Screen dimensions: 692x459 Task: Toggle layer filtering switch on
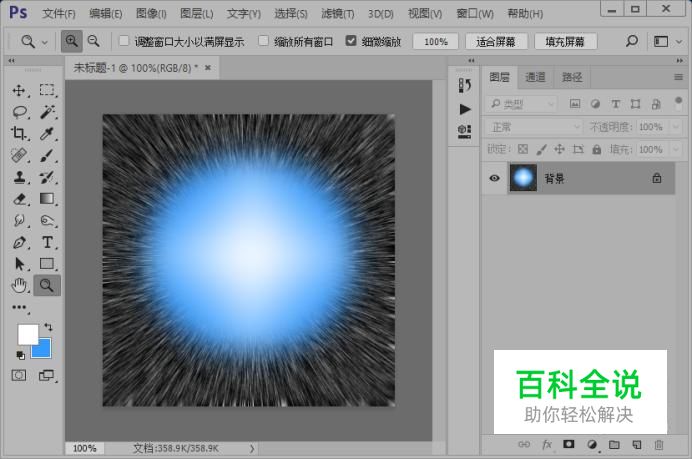point(679,104)
